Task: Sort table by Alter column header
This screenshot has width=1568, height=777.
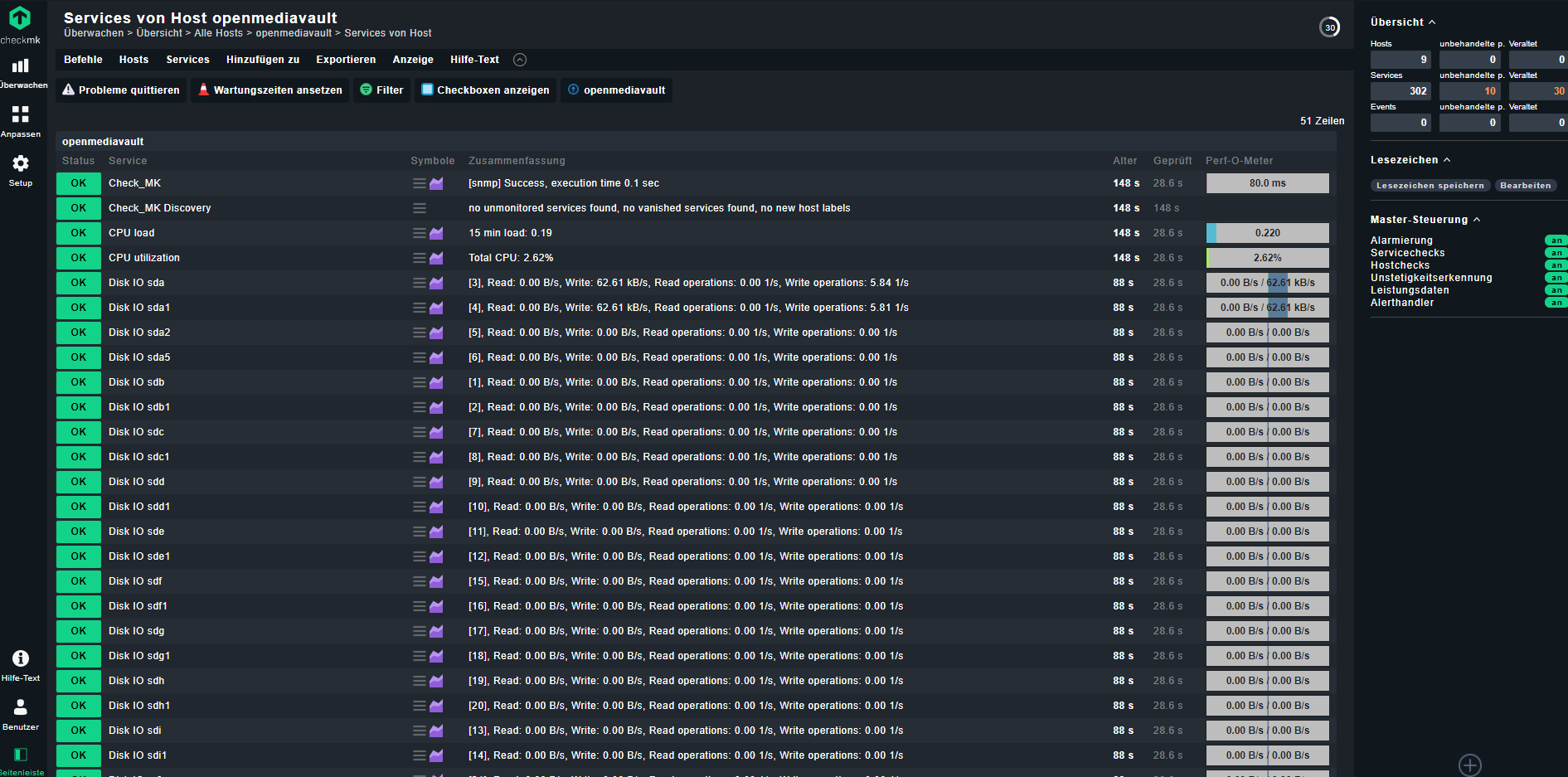Action: tap(1124, 161)
